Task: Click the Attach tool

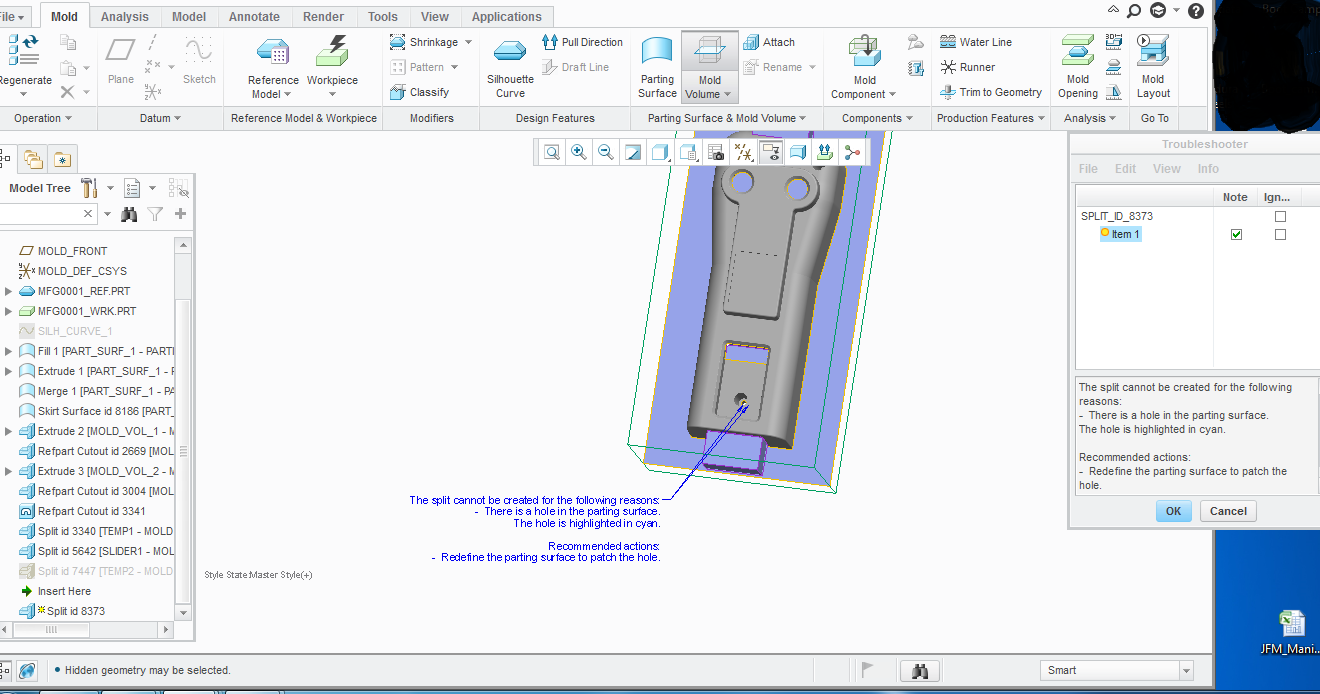Action: pos(769,42)
